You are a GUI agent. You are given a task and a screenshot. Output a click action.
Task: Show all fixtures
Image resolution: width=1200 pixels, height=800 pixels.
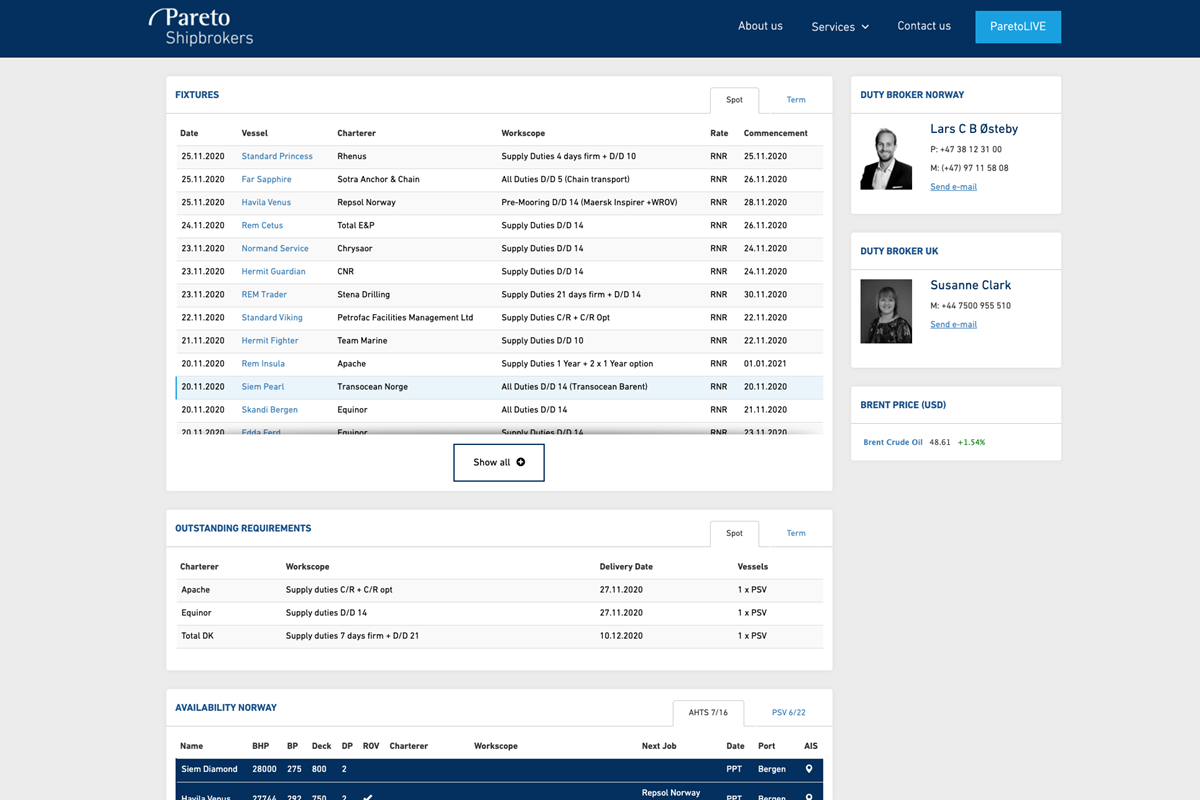(x=499, y=462)
